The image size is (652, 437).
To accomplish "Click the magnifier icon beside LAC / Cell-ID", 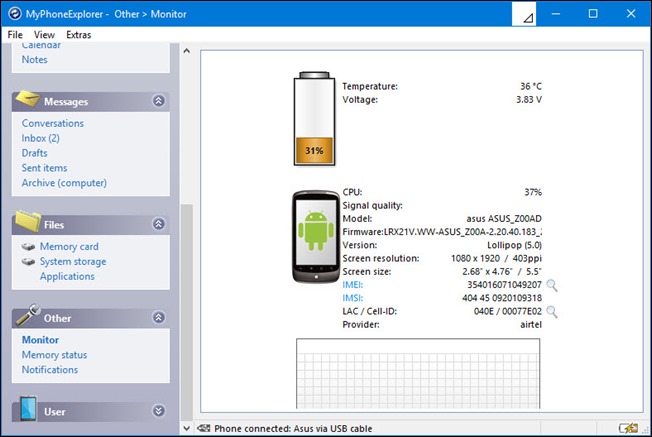I will (552, 312).
